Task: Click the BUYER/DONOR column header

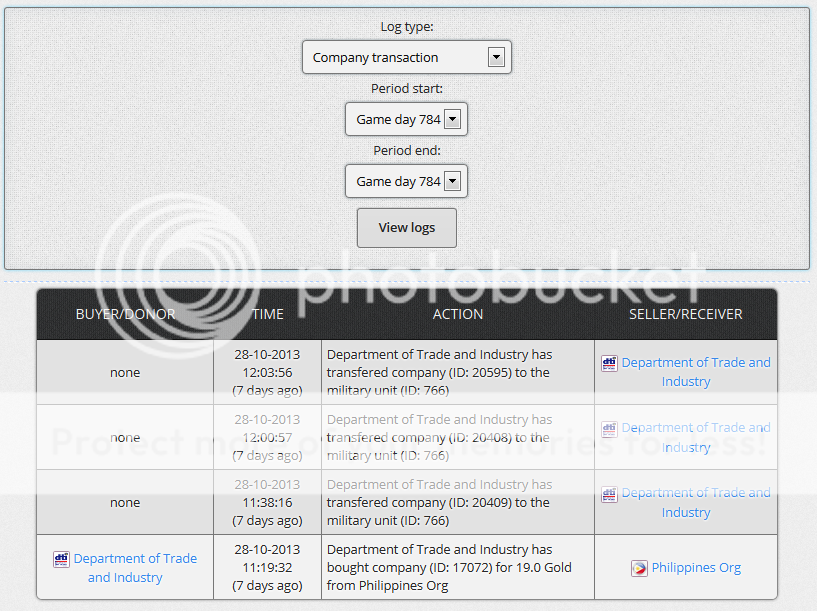Action: point(126,314)
